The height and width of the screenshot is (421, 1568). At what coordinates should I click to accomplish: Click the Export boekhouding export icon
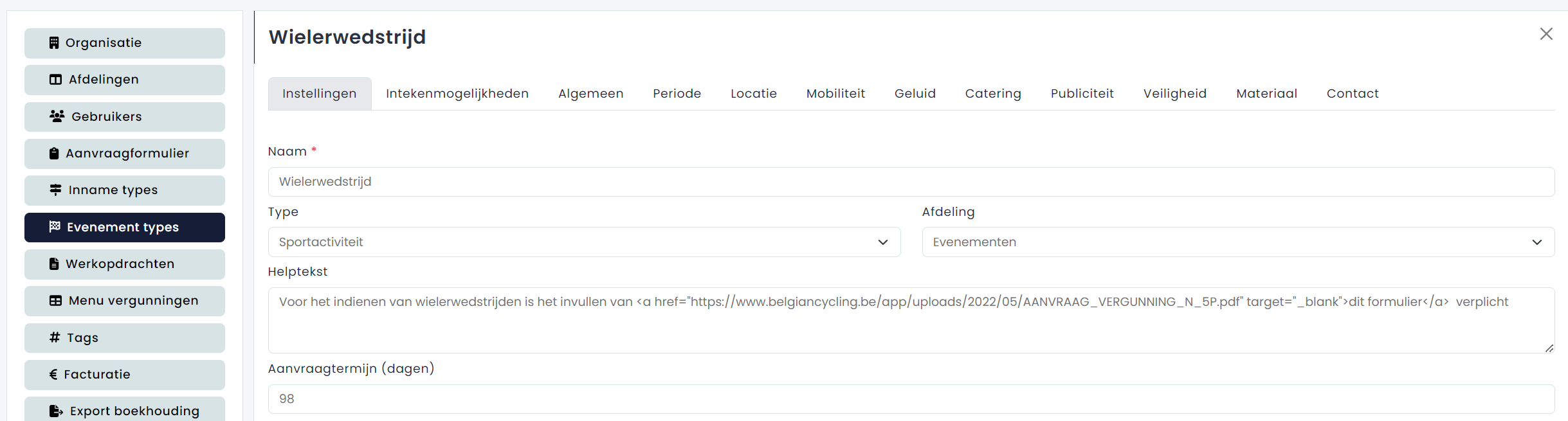click(x=57, y=411)
